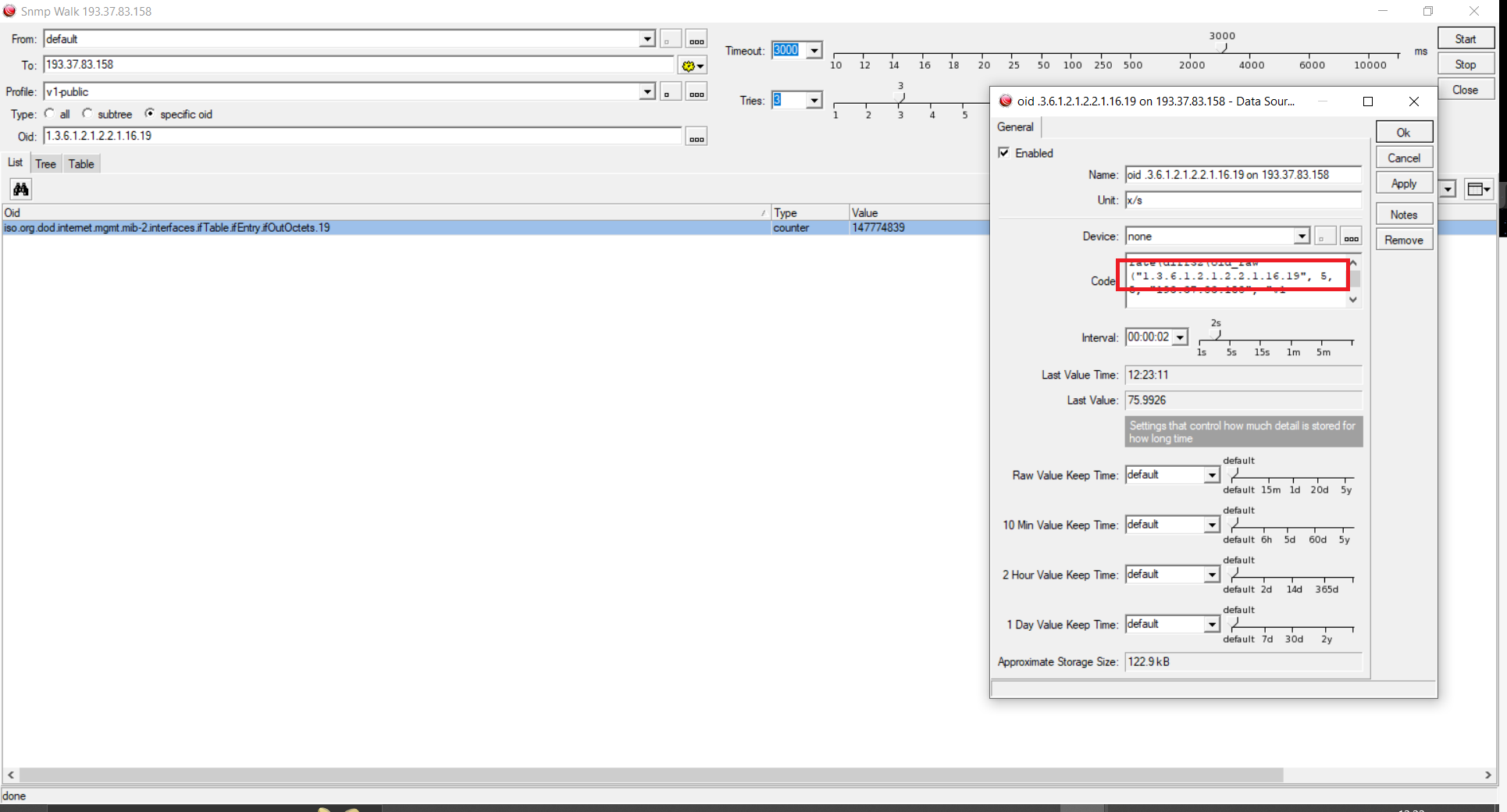Click the ellipsis button next to From
The height and width of the screenshot is (812, 1507).
696,40
